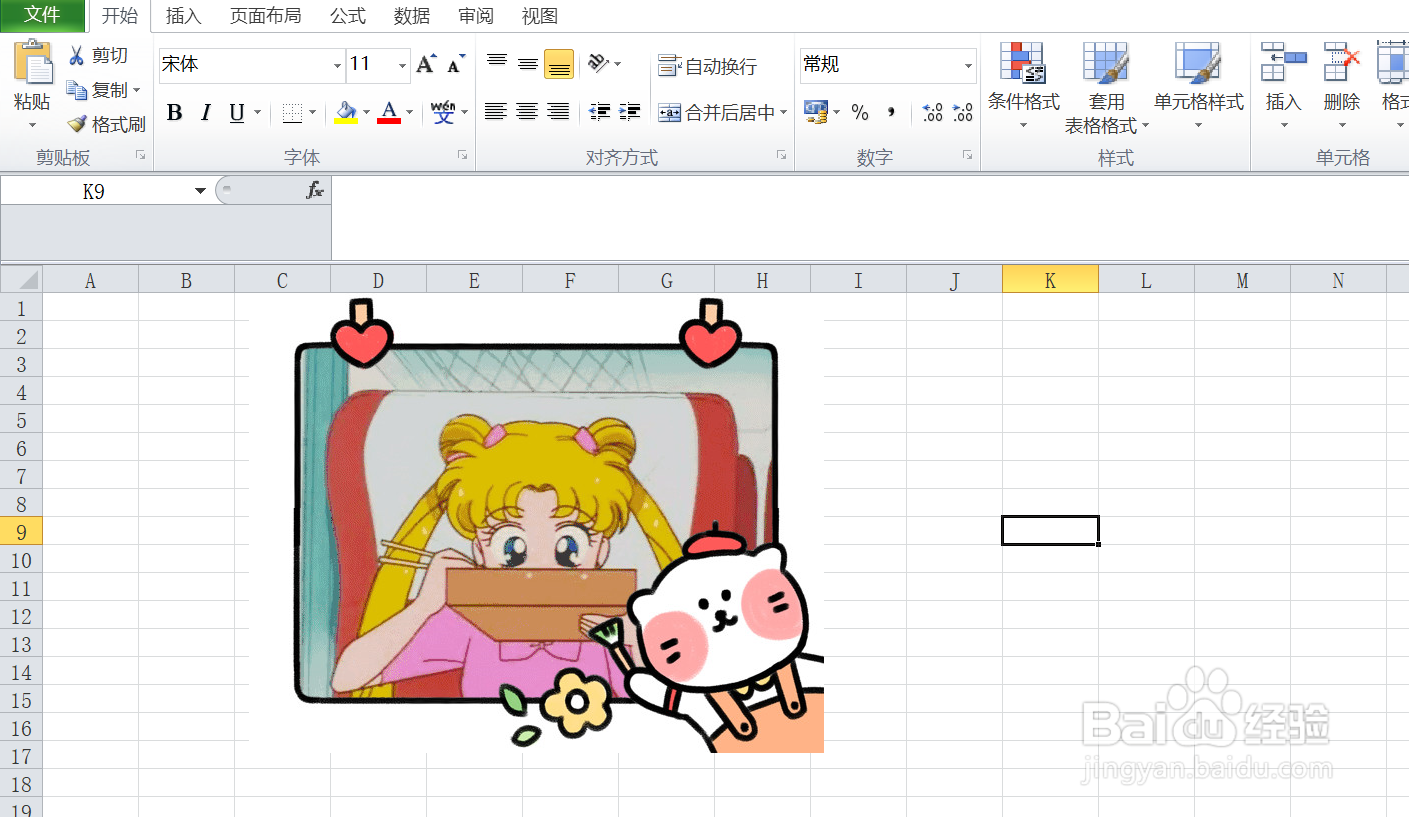Image resolution: width=1409 pixels, height=817 pixels.
Task: Click the decrease decimal places icon
Action: pos(963,112)
